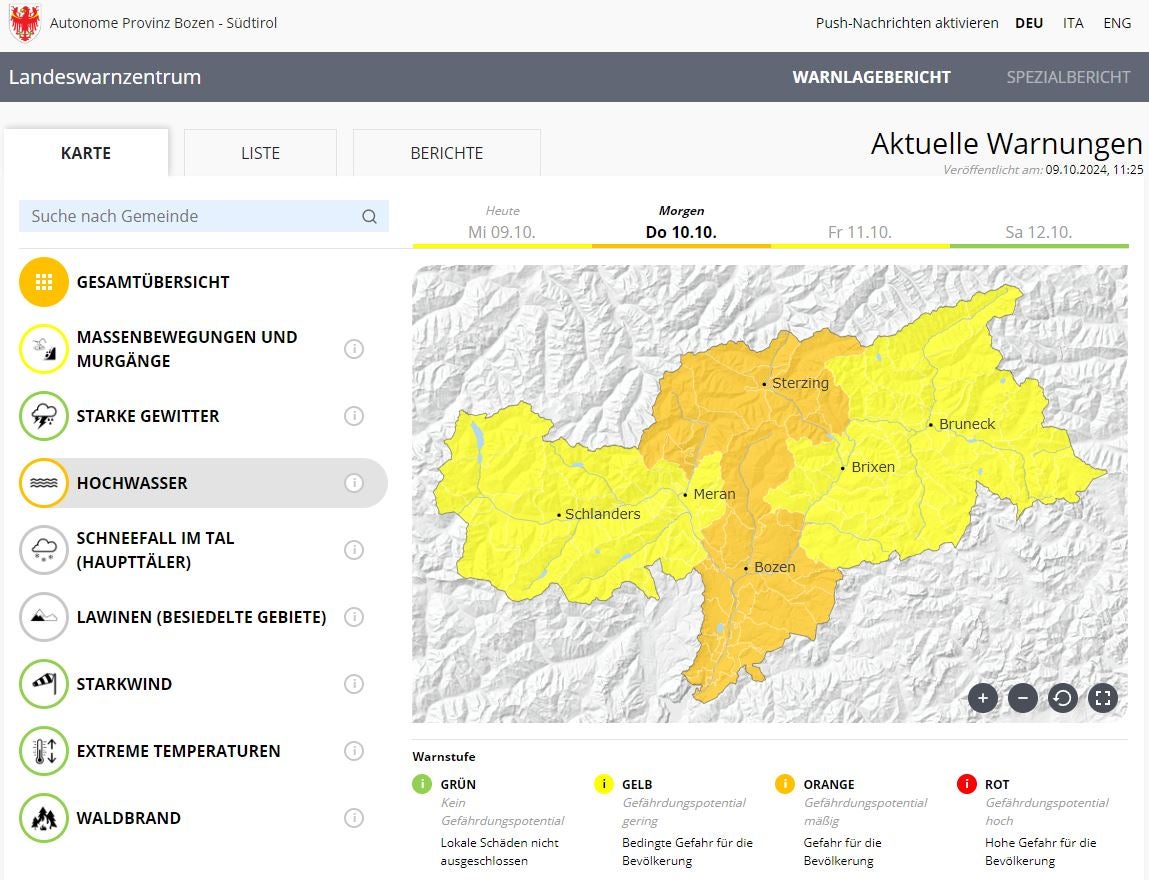Reset the map view
Viewport: 1149px width, 880px height.
[x=1062, y=698]
